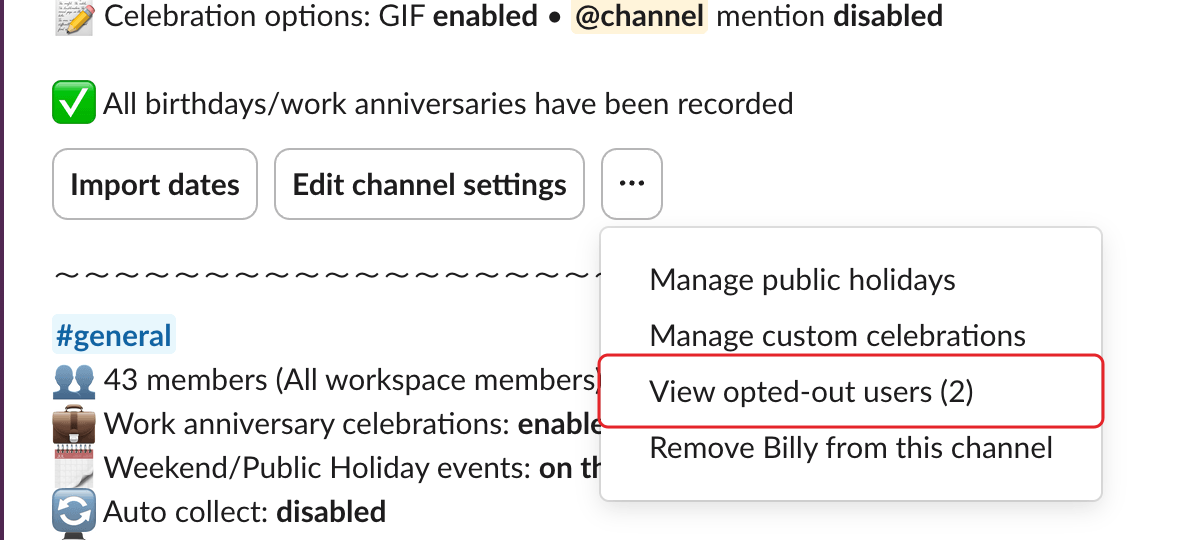Image resolution: width=1200 pixels, height=540 pixels.
Task: Click "All birthdays/work anniversaries have been recorded" text
Action: 448,104
